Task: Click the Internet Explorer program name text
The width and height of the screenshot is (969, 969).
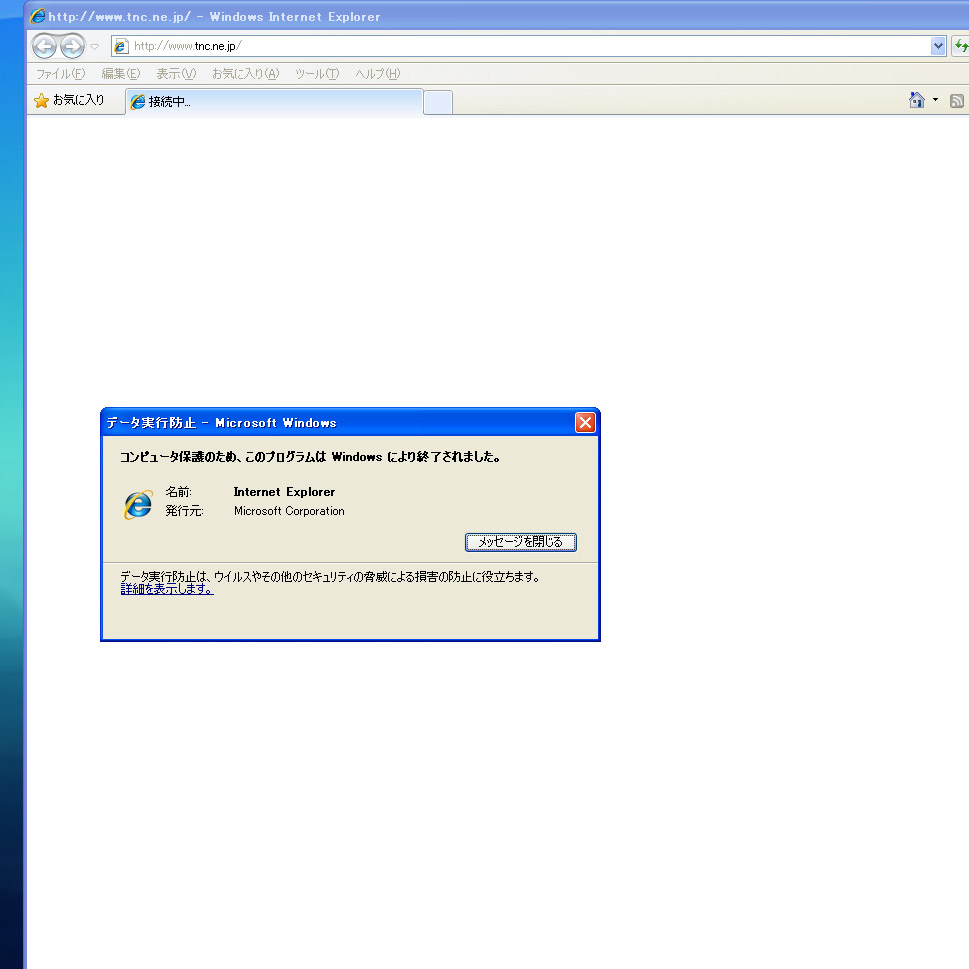Action: pyautogui.click(x=284, y=492)
